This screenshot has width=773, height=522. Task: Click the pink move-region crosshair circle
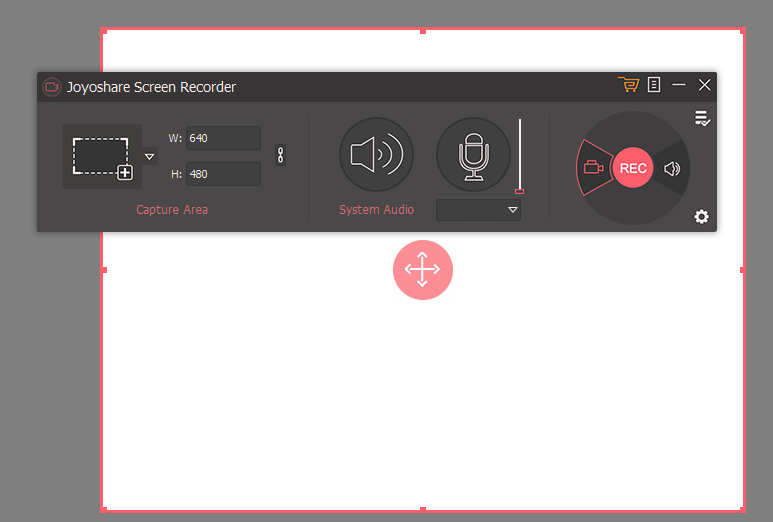[x=422, y=270]
